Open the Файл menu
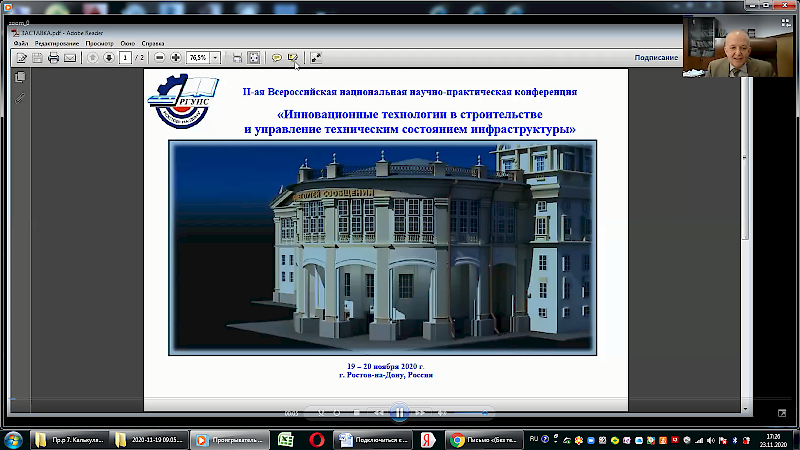The image size is (800, 450). coord(21,44)
